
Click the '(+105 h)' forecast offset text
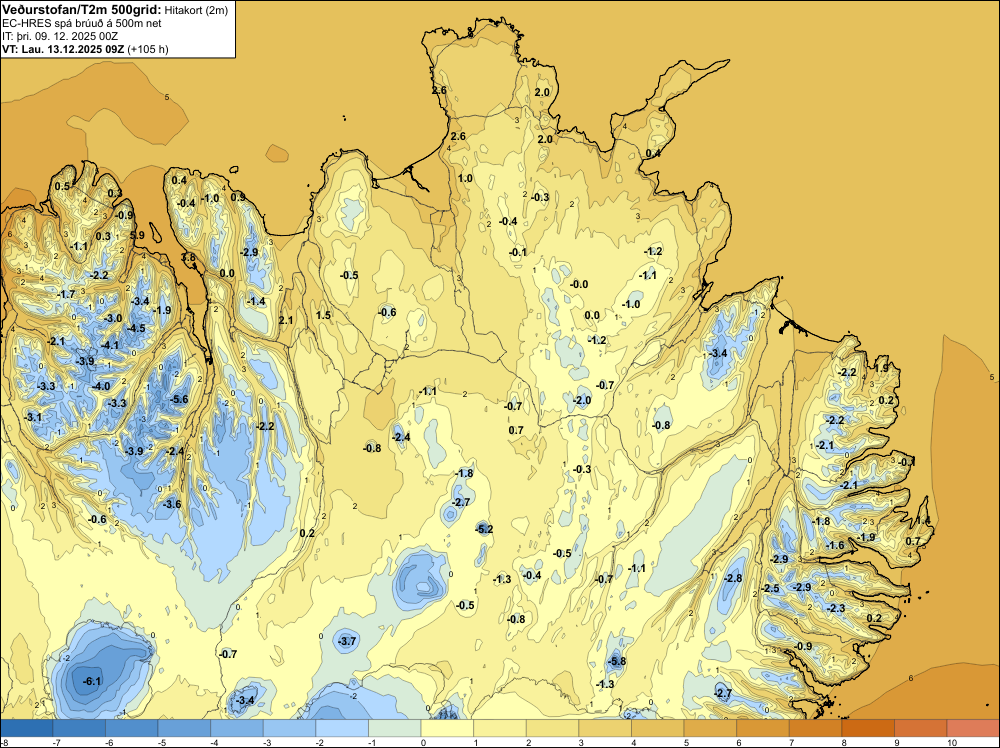(148, 49)
